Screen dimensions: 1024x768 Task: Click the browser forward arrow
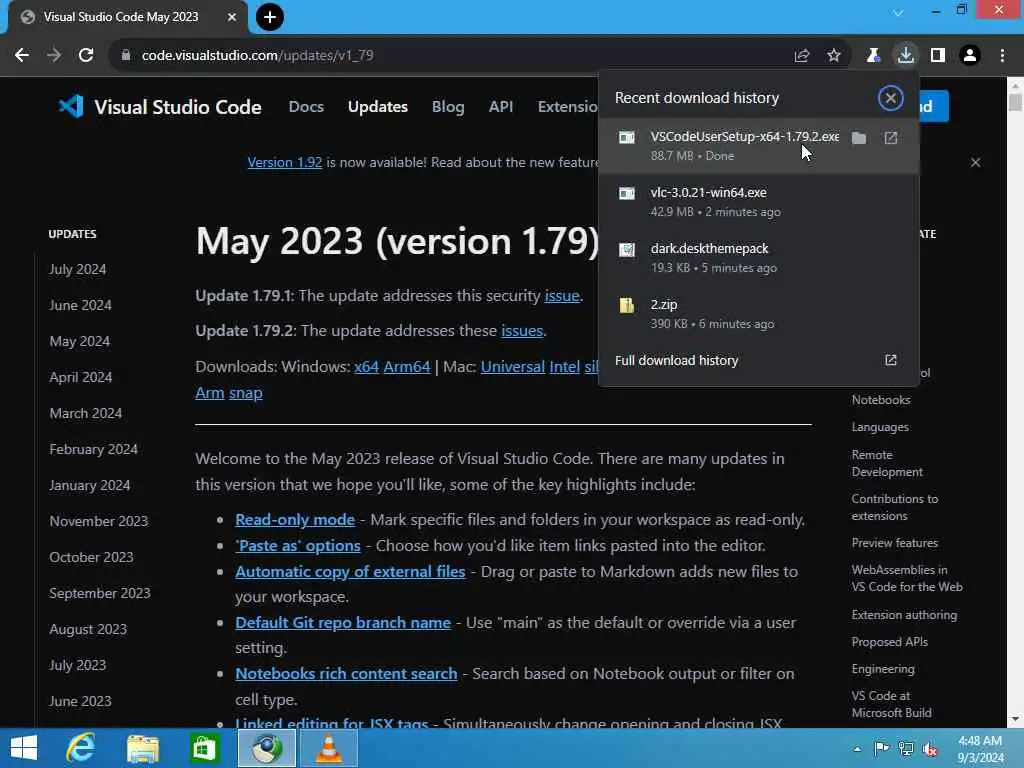(54, 56)
